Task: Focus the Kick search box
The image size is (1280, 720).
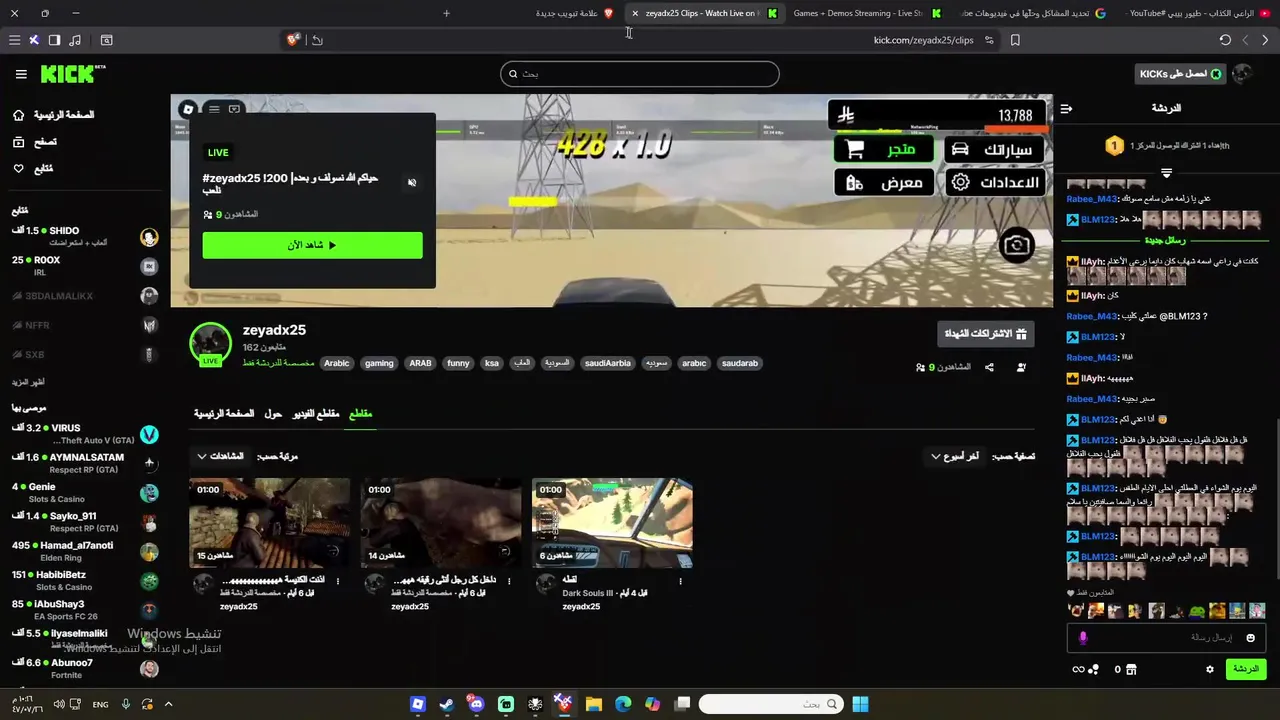Action: (640, 74)
